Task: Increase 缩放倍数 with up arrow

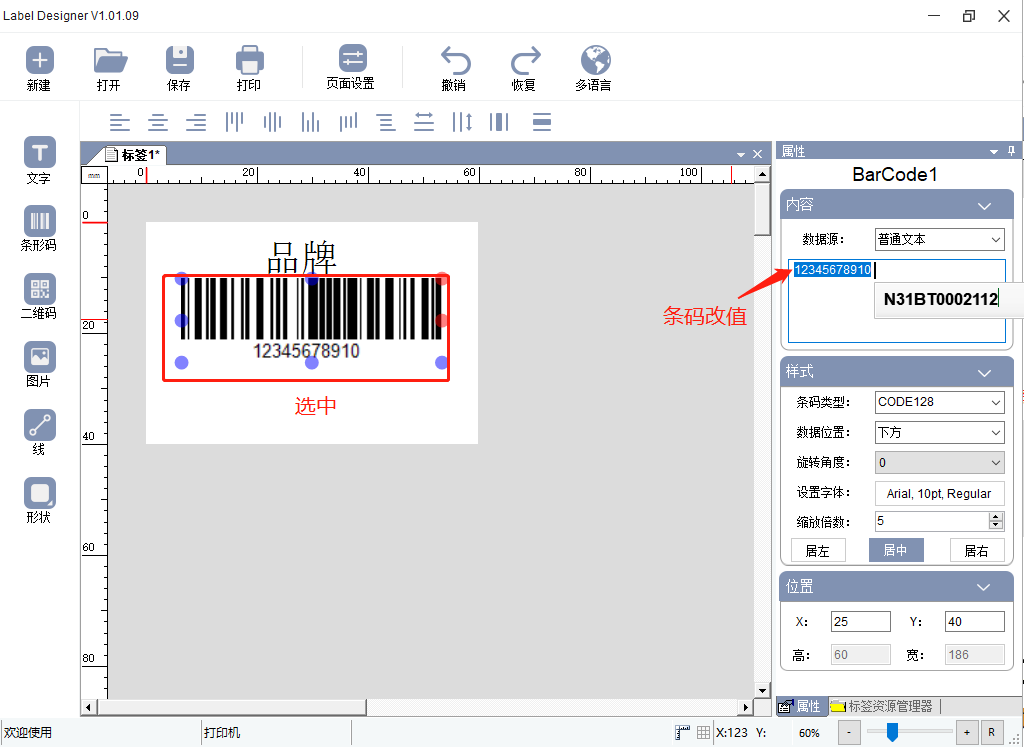Action: click(996, 517)
